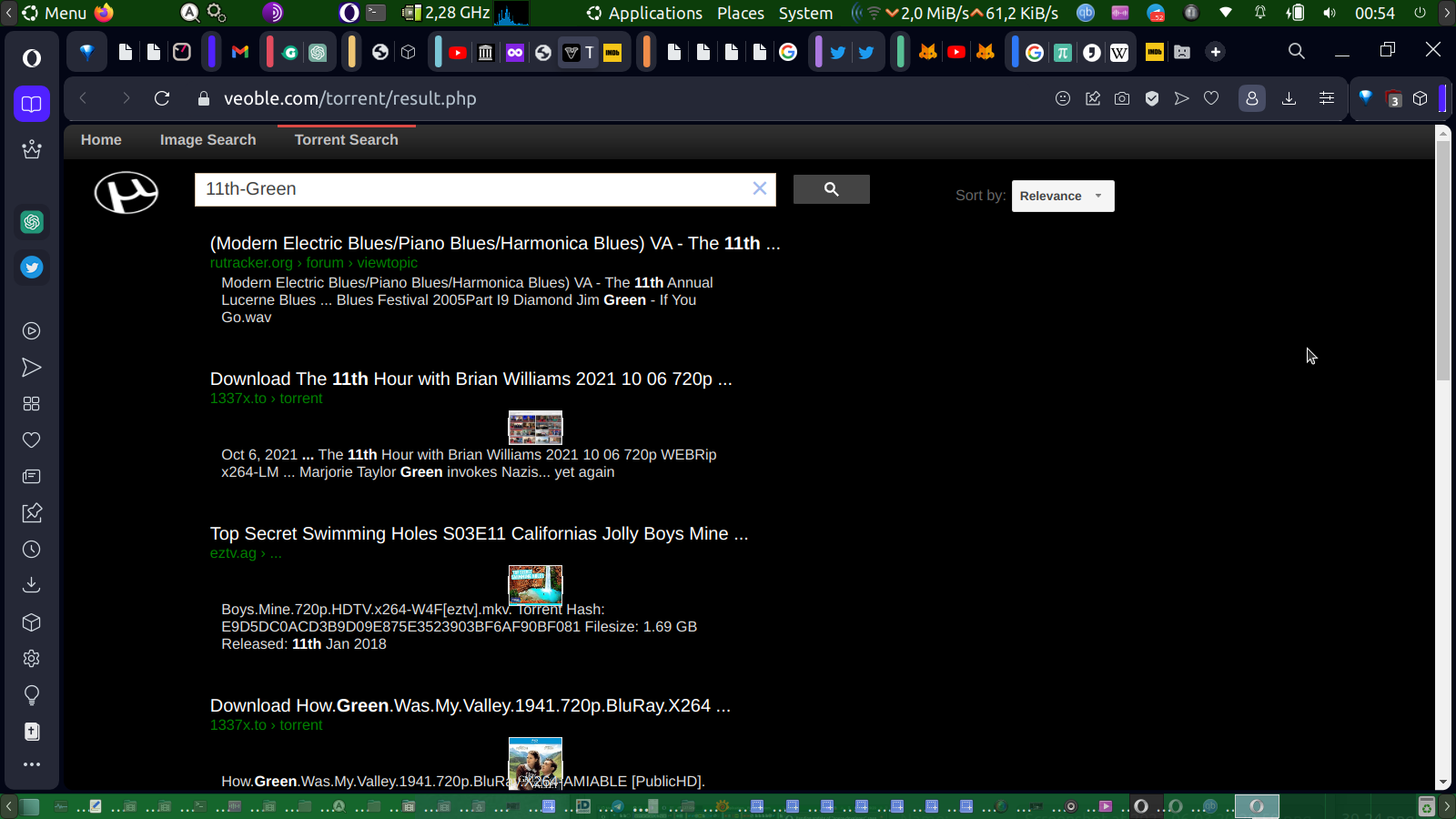Open Settings gear icon in sidebar
The width and height of the screenshot is (1456, 819).
point(32,659)
